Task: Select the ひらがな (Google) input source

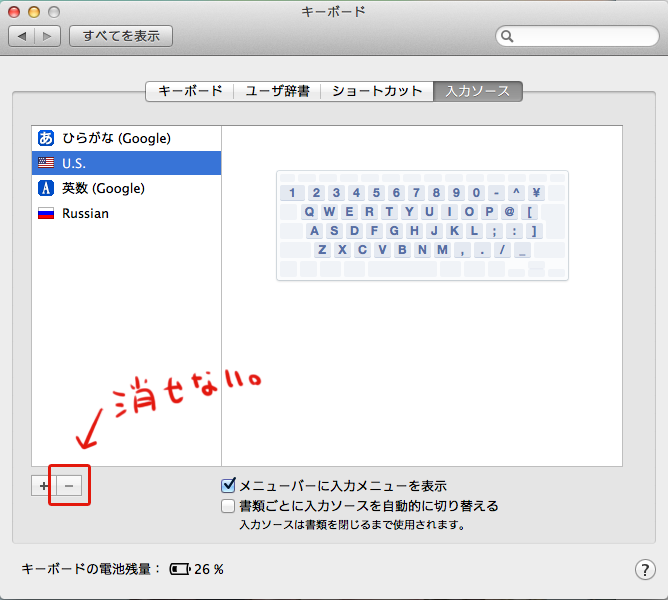Action: 127,138
